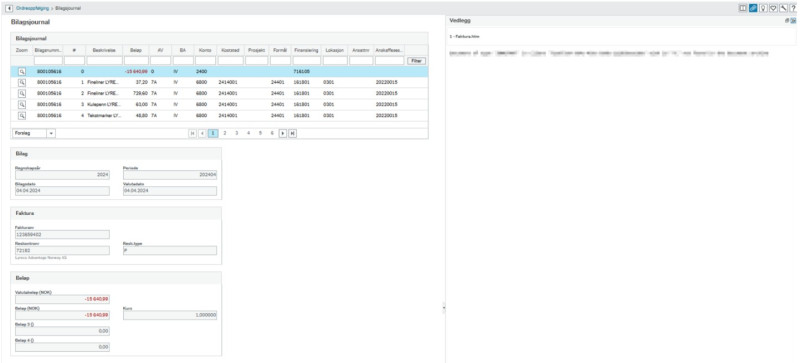Go to previous page of journal
Image resolution: width=800 pixels, height=363 pixels.
(202, 133)
